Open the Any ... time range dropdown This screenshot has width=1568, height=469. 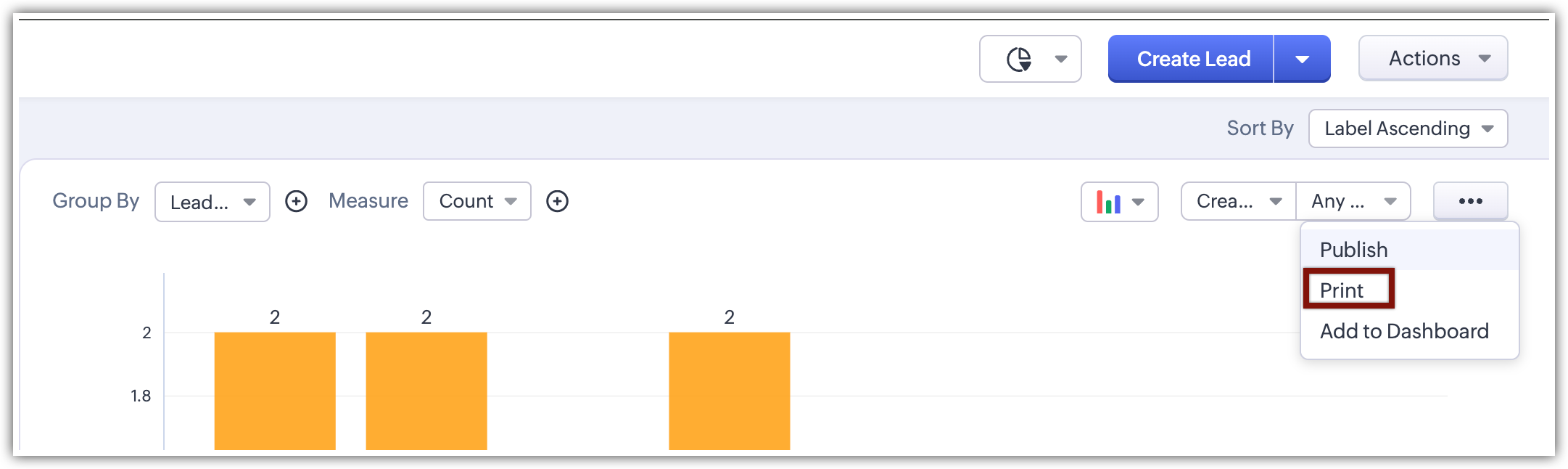(1353, 201)
